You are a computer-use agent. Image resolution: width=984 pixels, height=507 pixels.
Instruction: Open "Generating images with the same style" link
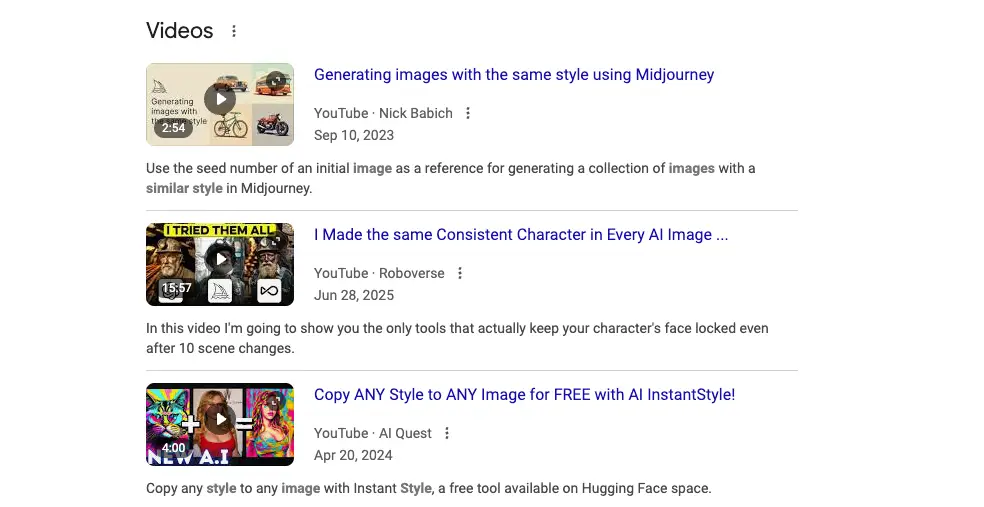pos(513,75)
